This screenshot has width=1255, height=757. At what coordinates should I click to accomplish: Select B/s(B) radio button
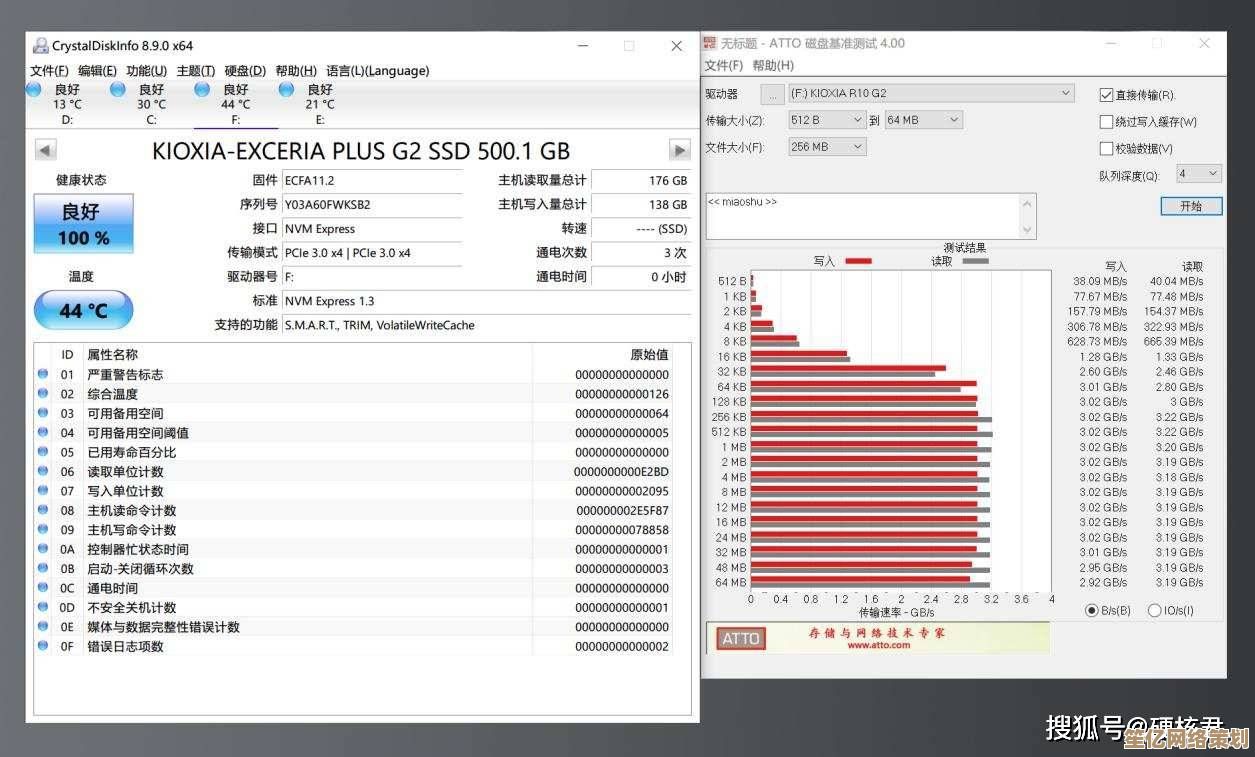pyautogui.click(x=1092, y=610)
